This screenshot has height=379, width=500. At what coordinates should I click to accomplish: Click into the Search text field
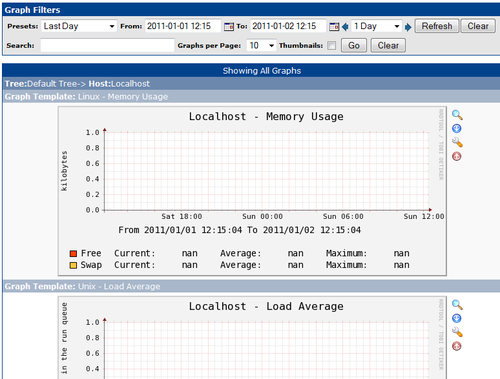point(107,45)
